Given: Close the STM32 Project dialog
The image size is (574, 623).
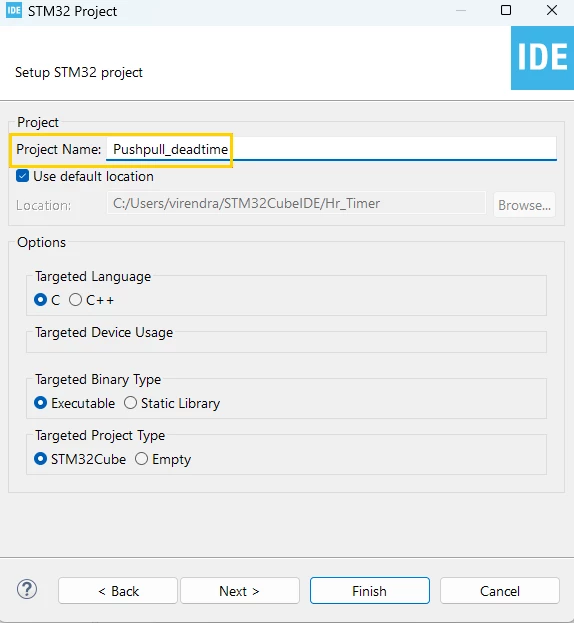Looking at the screenshot, I should [552, 10].
